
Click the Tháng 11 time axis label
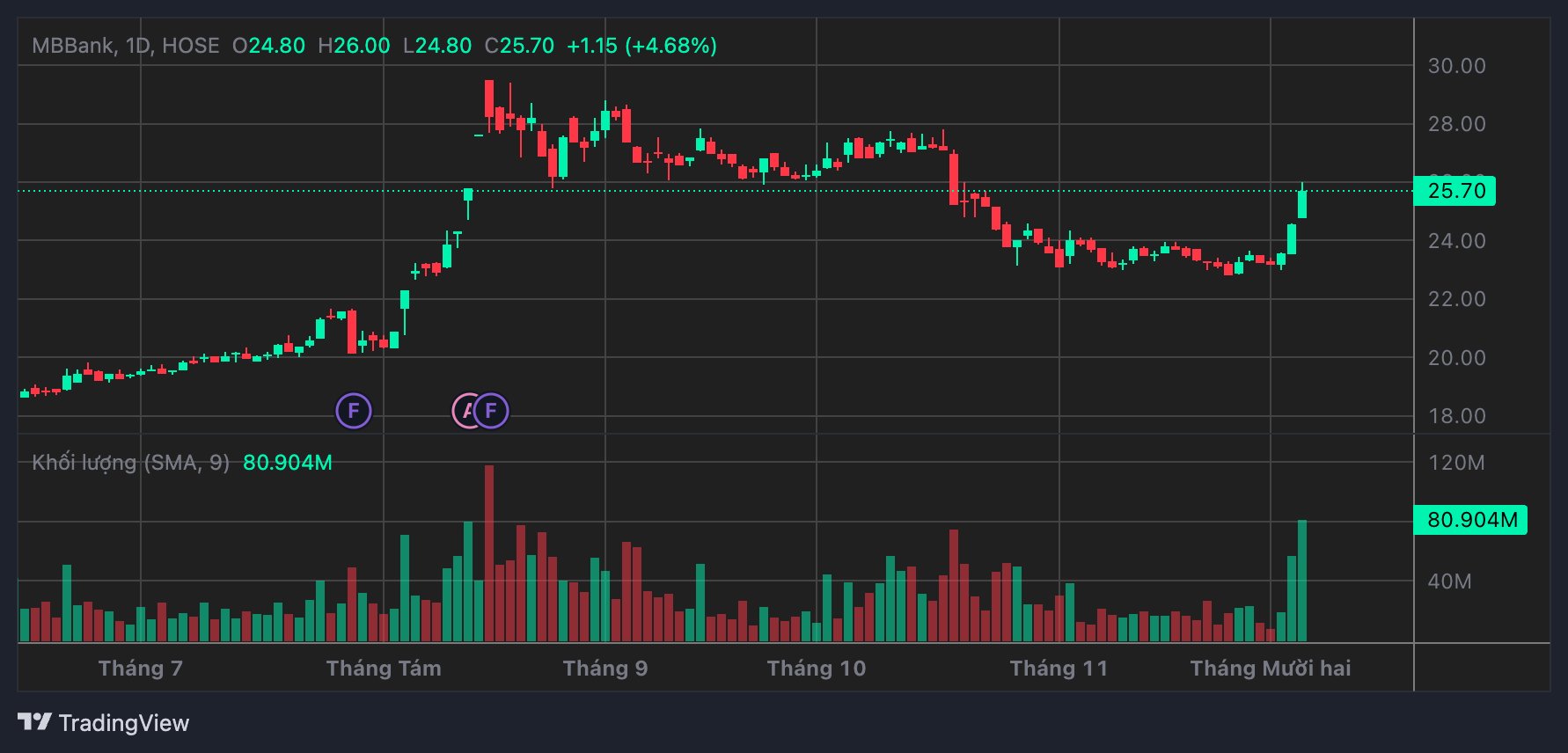pos(1059,669)
